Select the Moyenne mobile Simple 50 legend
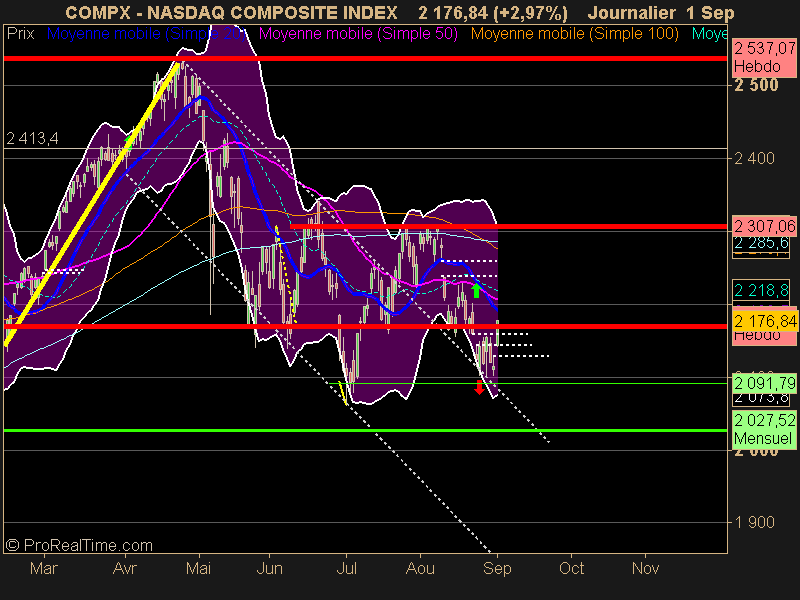Viewport: 800px width, 600px height. click(358, 34)
